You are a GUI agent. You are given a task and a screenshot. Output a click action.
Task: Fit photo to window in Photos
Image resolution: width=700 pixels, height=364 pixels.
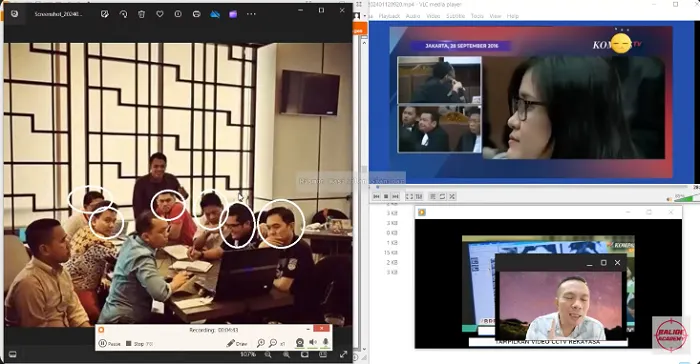(304, 355)
